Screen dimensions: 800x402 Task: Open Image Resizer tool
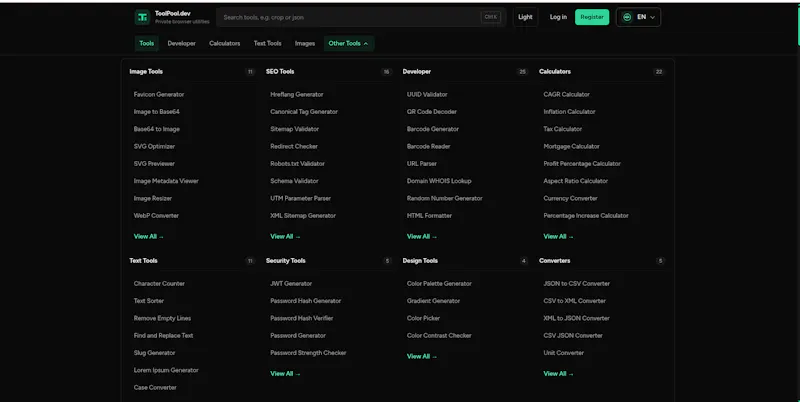click(153, 198)
